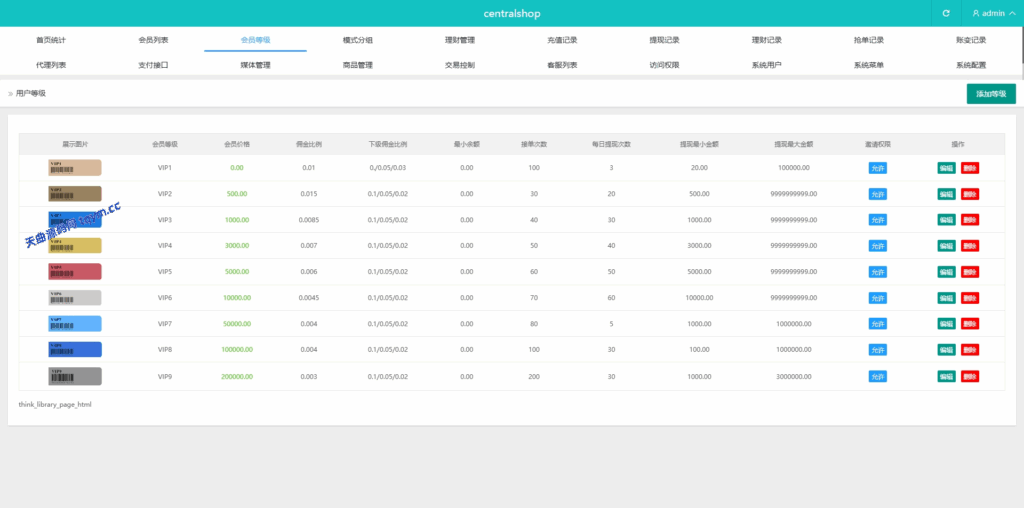The width and height of the screenshot is (1024, 508).
Task: Open the blue VIP8 card image
Action: pyautogui.click(x=75, y=350)
